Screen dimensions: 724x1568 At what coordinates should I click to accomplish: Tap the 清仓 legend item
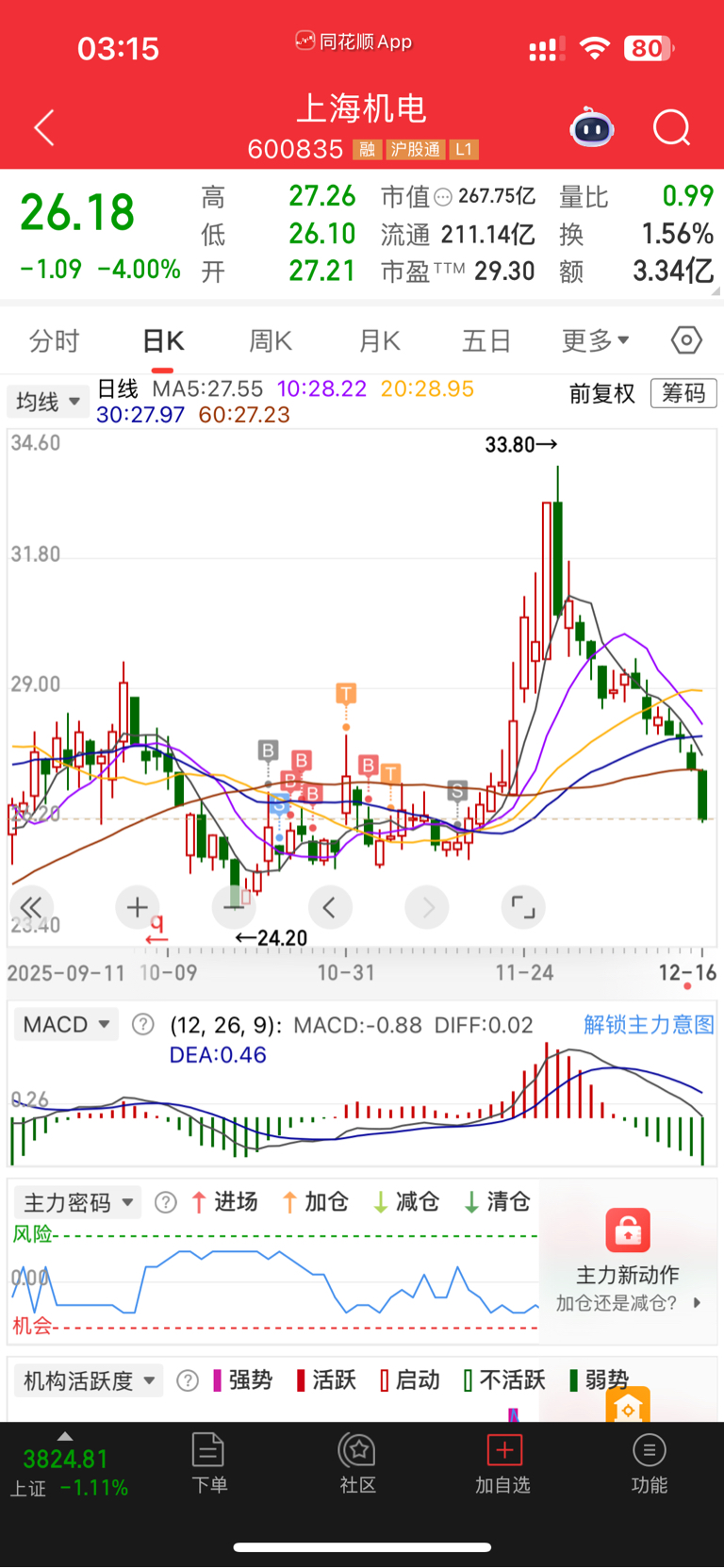(497, 1202)
